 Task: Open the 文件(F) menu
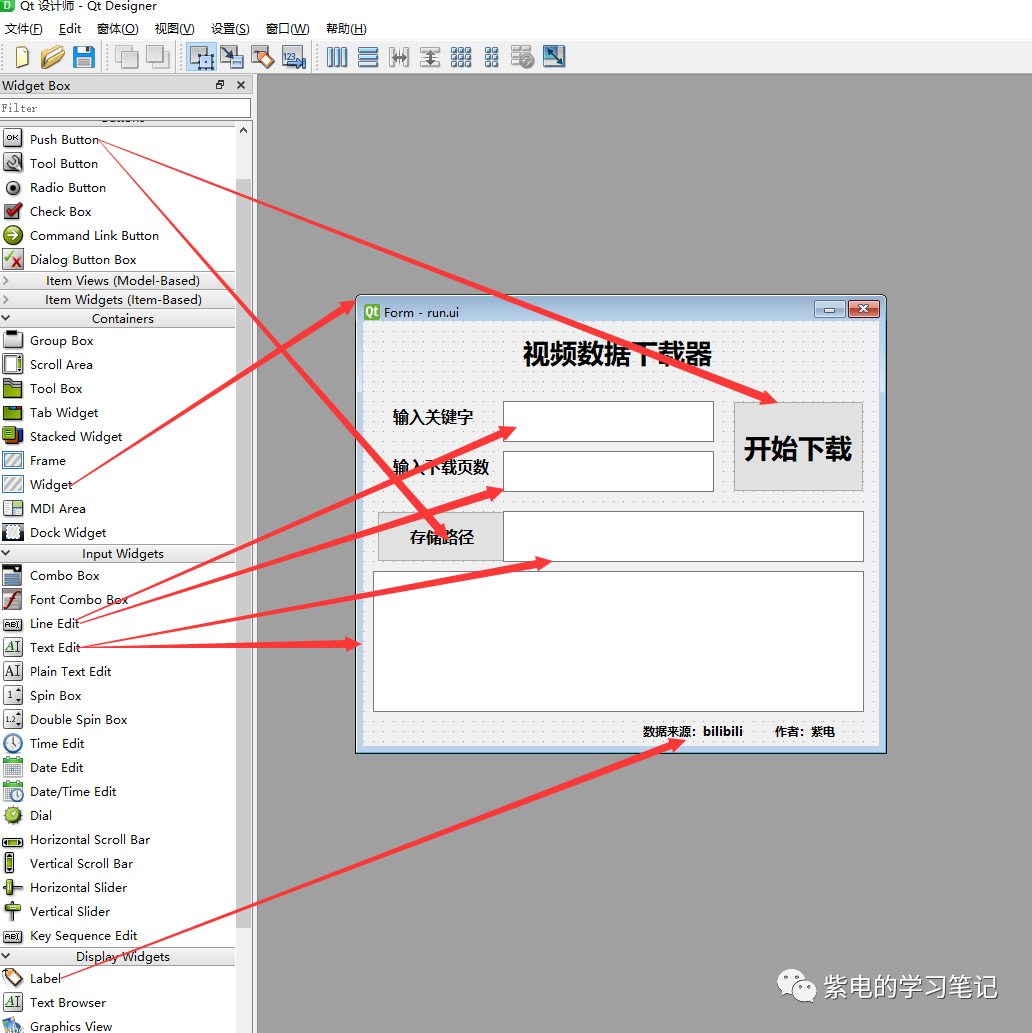[x=24, y=29]
